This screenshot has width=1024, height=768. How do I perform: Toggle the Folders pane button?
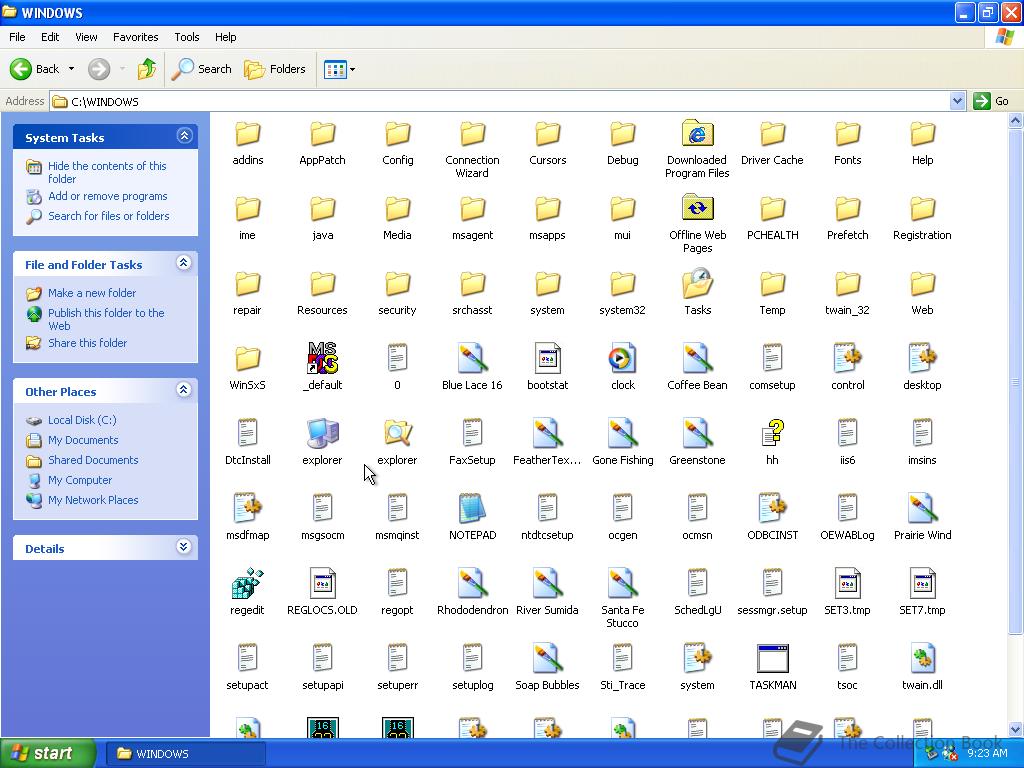pos(274,69)
